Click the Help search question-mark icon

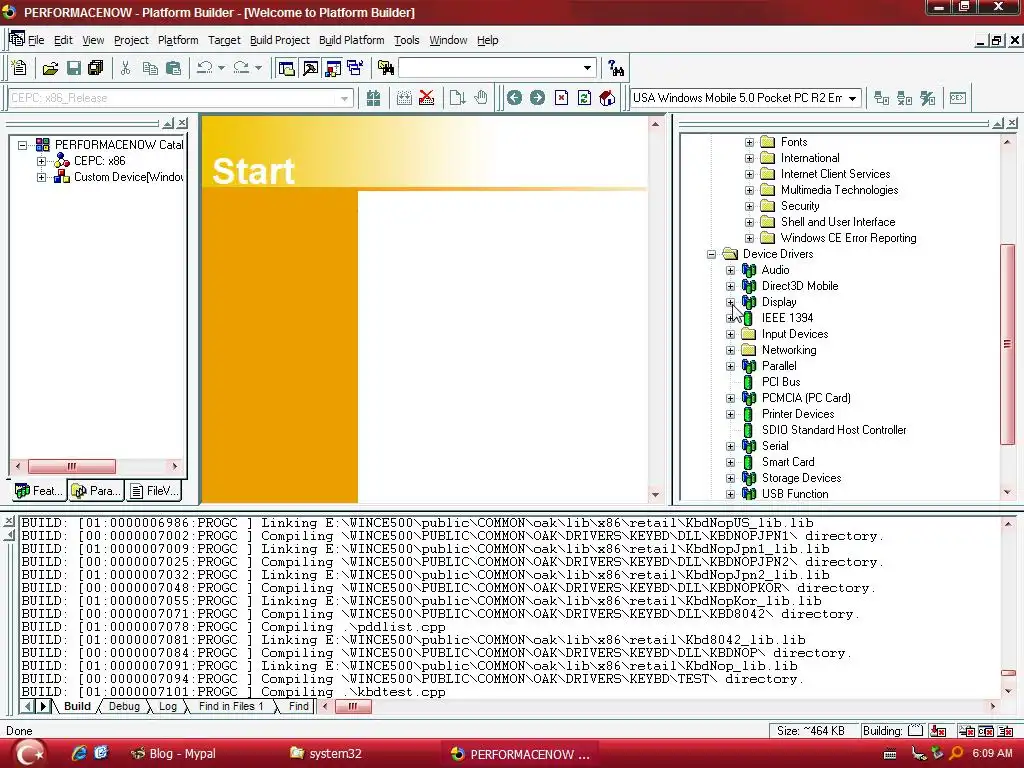tap(616, 68)
